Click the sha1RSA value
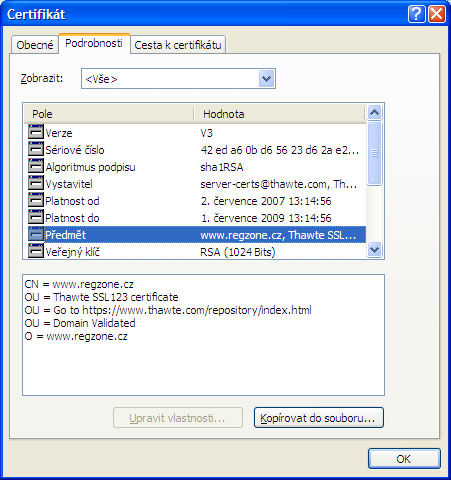 [222, 167]
